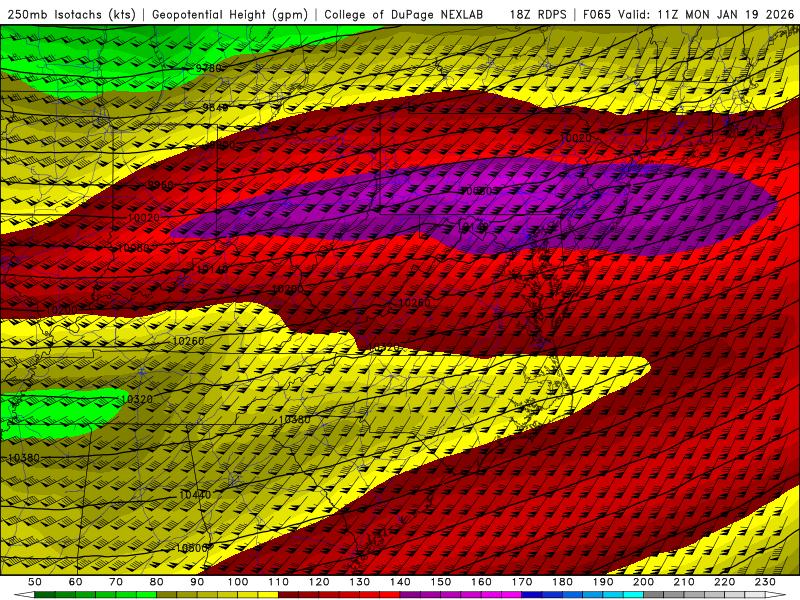800x600 pixels.
Task: Click the 9780 height contour label
Action: pos(209,68)
